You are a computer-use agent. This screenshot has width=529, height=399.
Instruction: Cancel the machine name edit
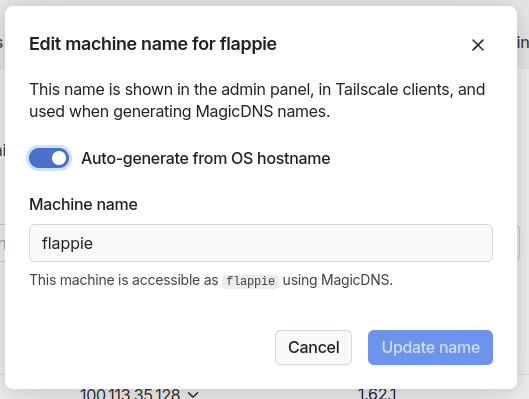[313, 347]
